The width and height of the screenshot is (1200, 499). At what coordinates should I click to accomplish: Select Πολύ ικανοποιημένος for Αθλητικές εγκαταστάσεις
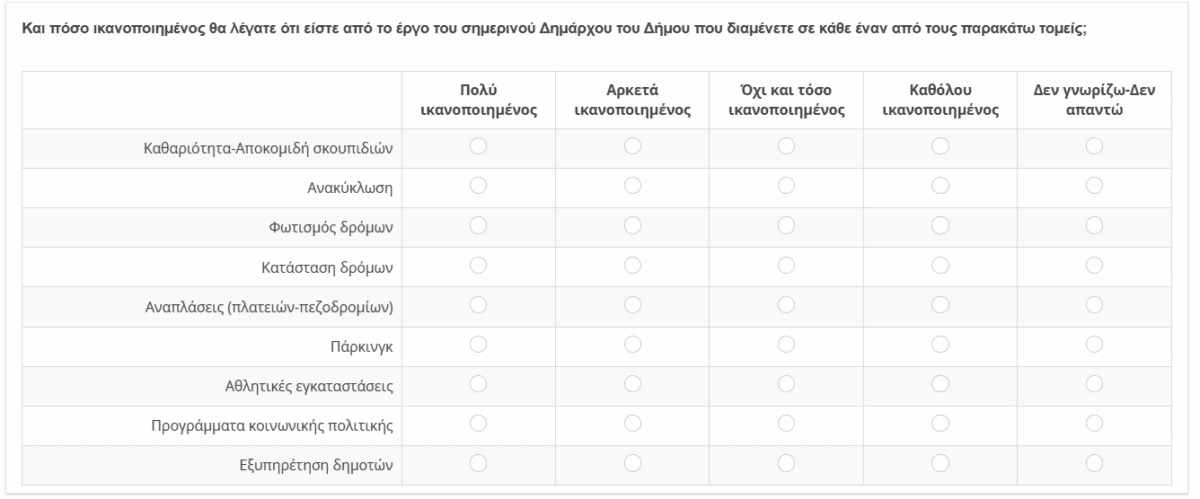point(477,383)
